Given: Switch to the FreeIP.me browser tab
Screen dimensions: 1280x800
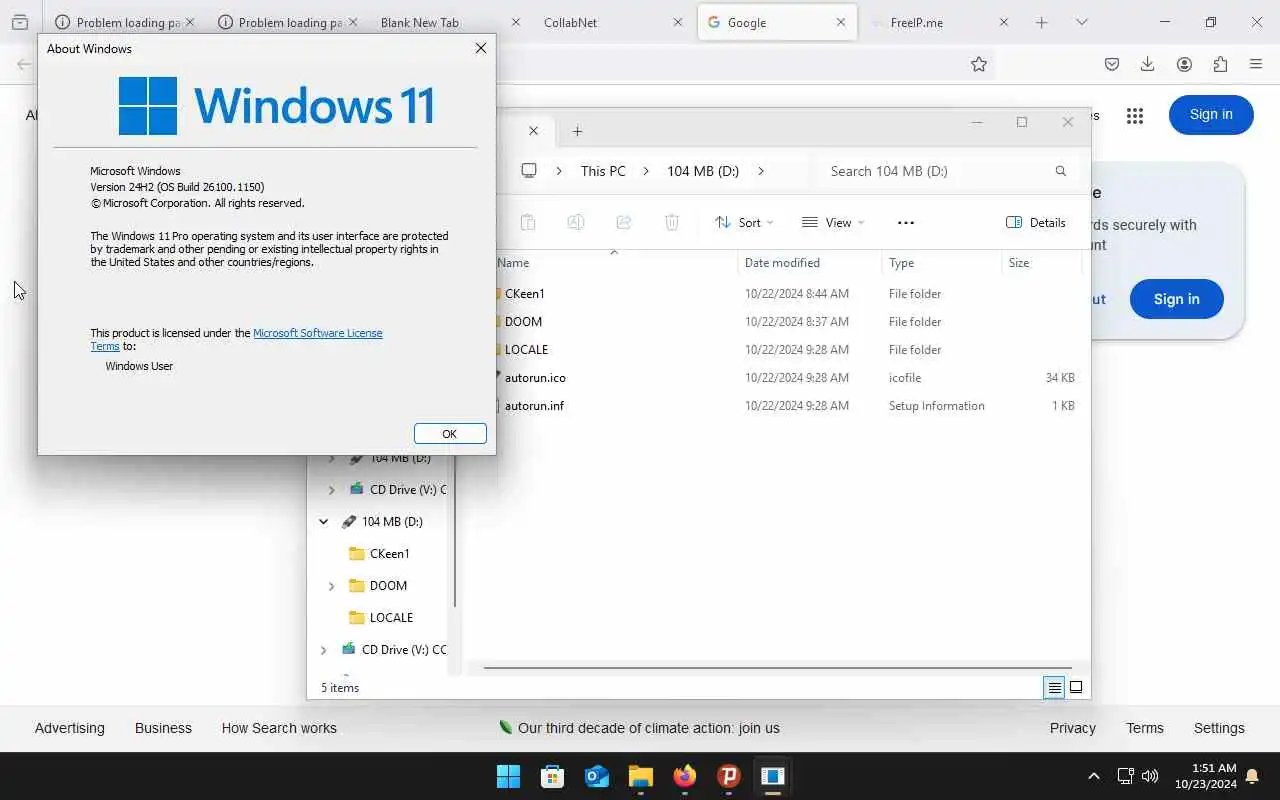Looking at the screenshot, I should pos(916,22).
